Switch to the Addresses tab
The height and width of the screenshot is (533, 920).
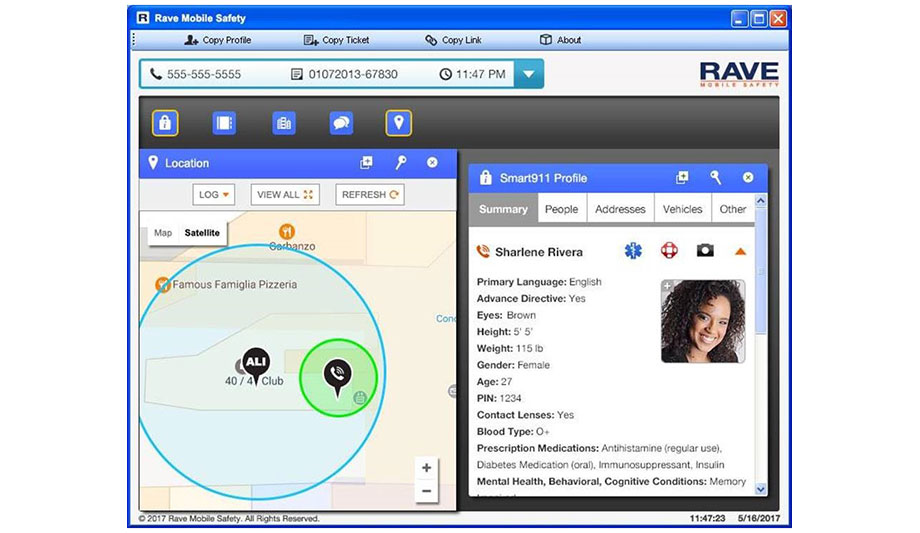click(x=620, y=209)
